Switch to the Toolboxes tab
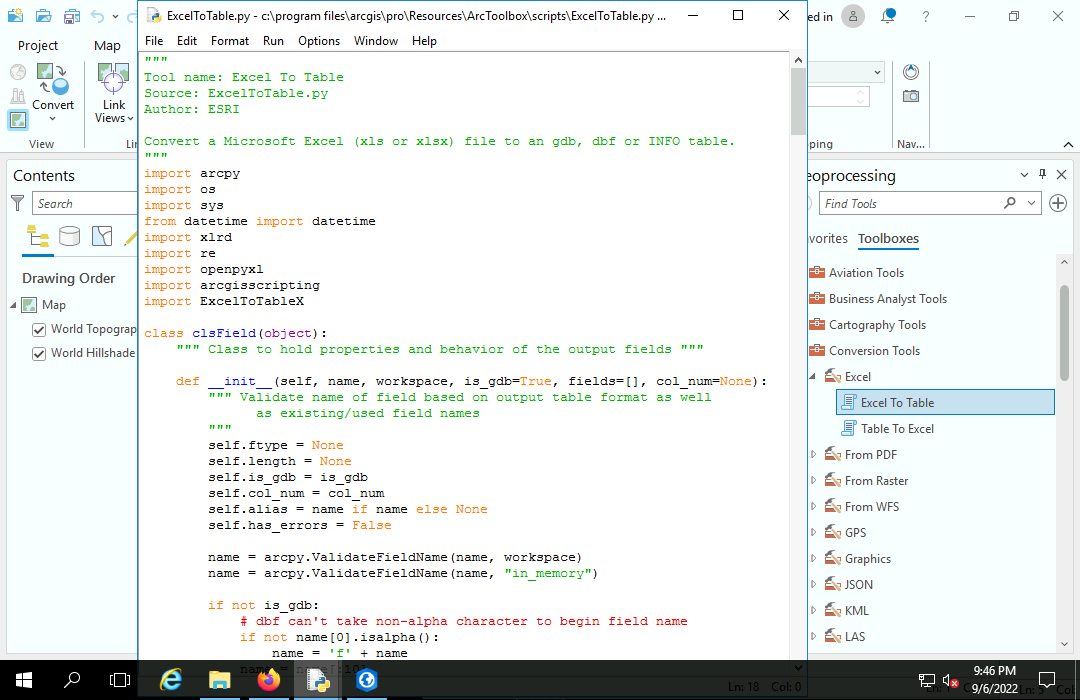This screenshot has height=700, width=1080. pyautogui.click(x=888, y=239)
